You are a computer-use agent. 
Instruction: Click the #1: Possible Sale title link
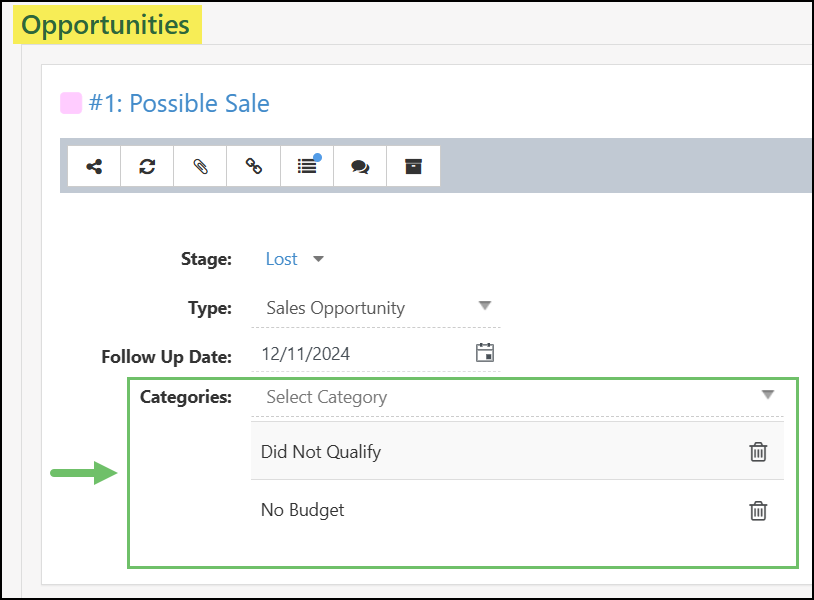click(x=179, y=103)
